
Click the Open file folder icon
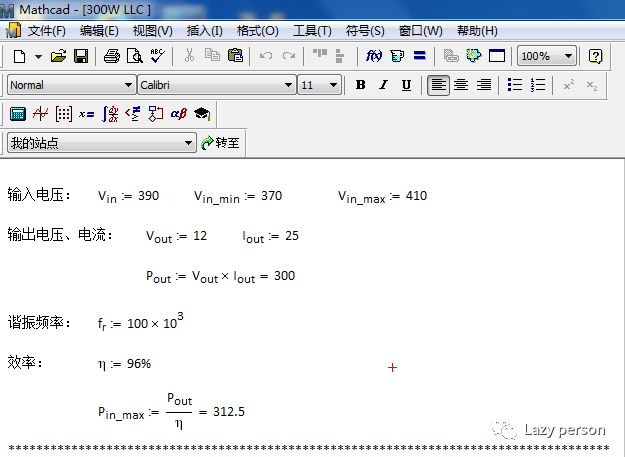[x=59, y=56]
